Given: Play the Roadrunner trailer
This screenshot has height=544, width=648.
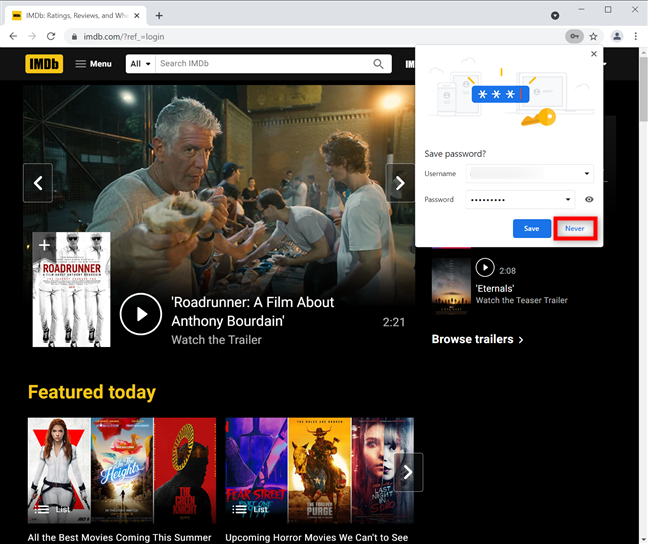Looking at the screenshot, I should [x=140, y=314].
